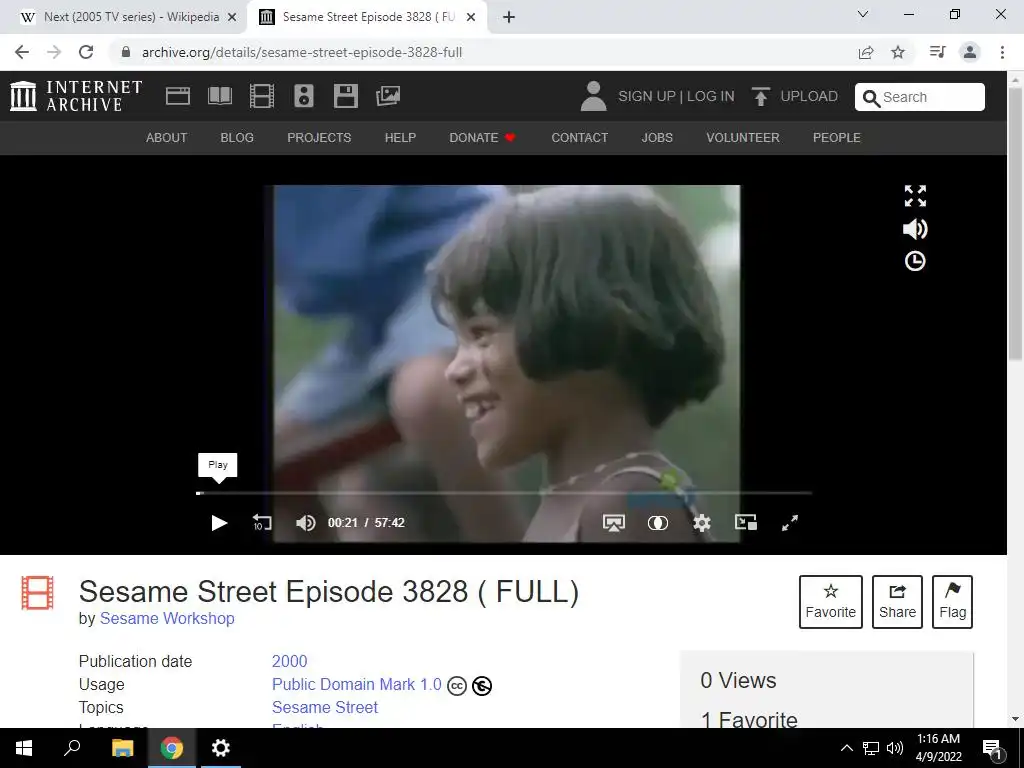Open the Video film strip icon in header
The width and height of the screenshot is (1024, 768).
(262, 96)
